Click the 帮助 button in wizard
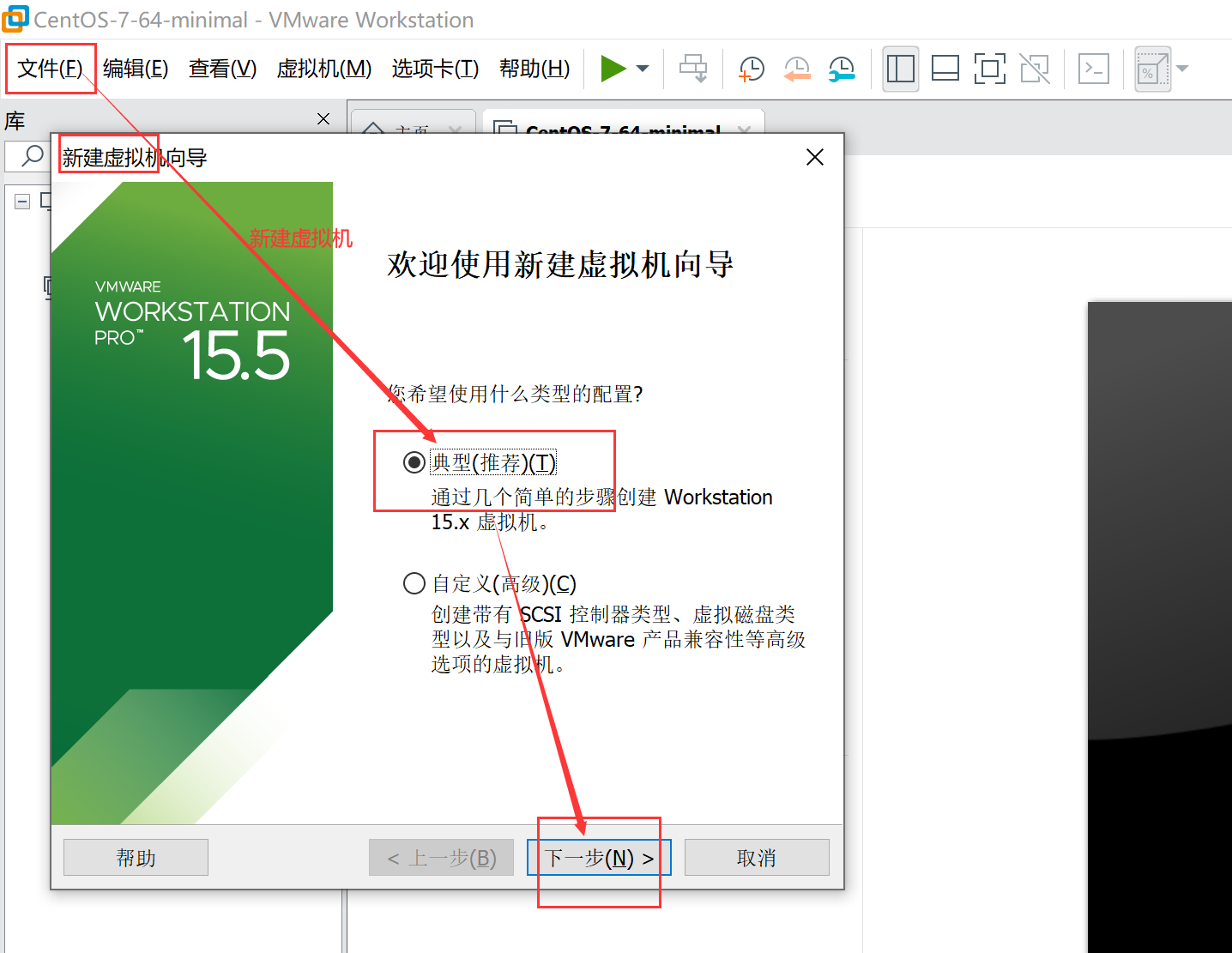This screenshot has width=1232, height=953. click(136, 858)
